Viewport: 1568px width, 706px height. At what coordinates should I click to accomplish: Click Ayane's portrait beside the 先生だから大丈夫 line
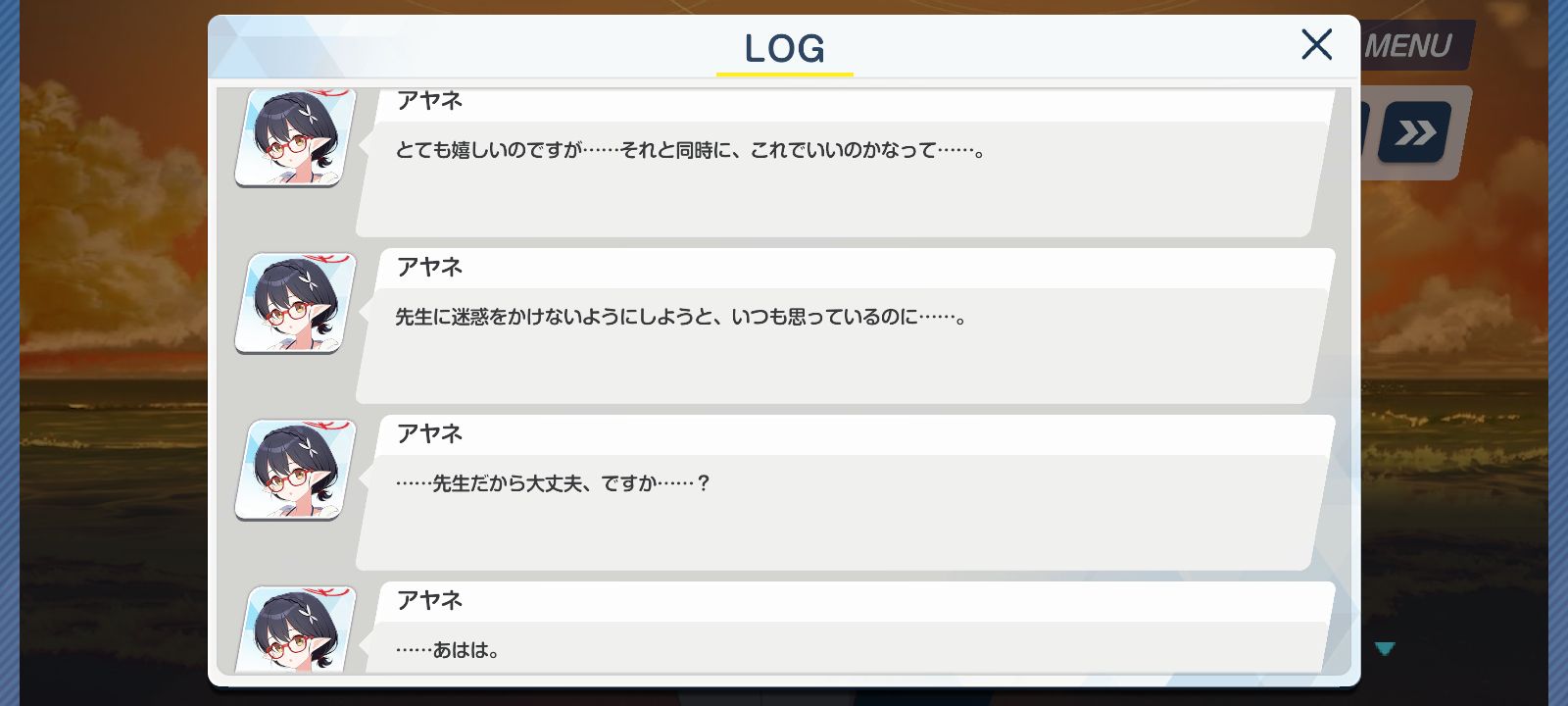296,470
